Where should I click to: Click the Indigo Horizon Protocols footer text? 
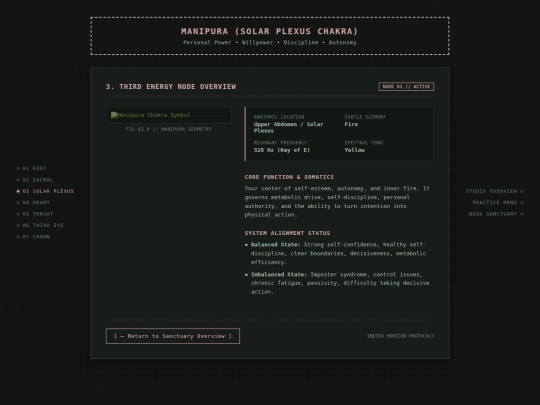pos(401,336)
